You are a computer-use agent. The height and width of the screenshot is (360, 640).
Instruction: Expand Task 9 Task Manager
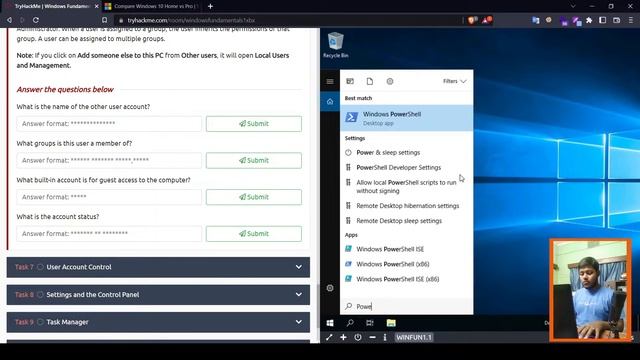158,322
